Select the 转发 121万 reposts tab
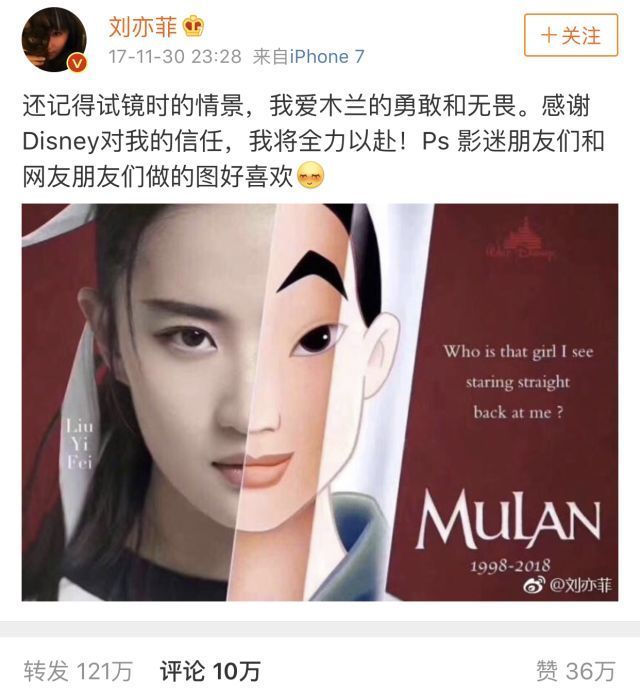 pos(78,671)
